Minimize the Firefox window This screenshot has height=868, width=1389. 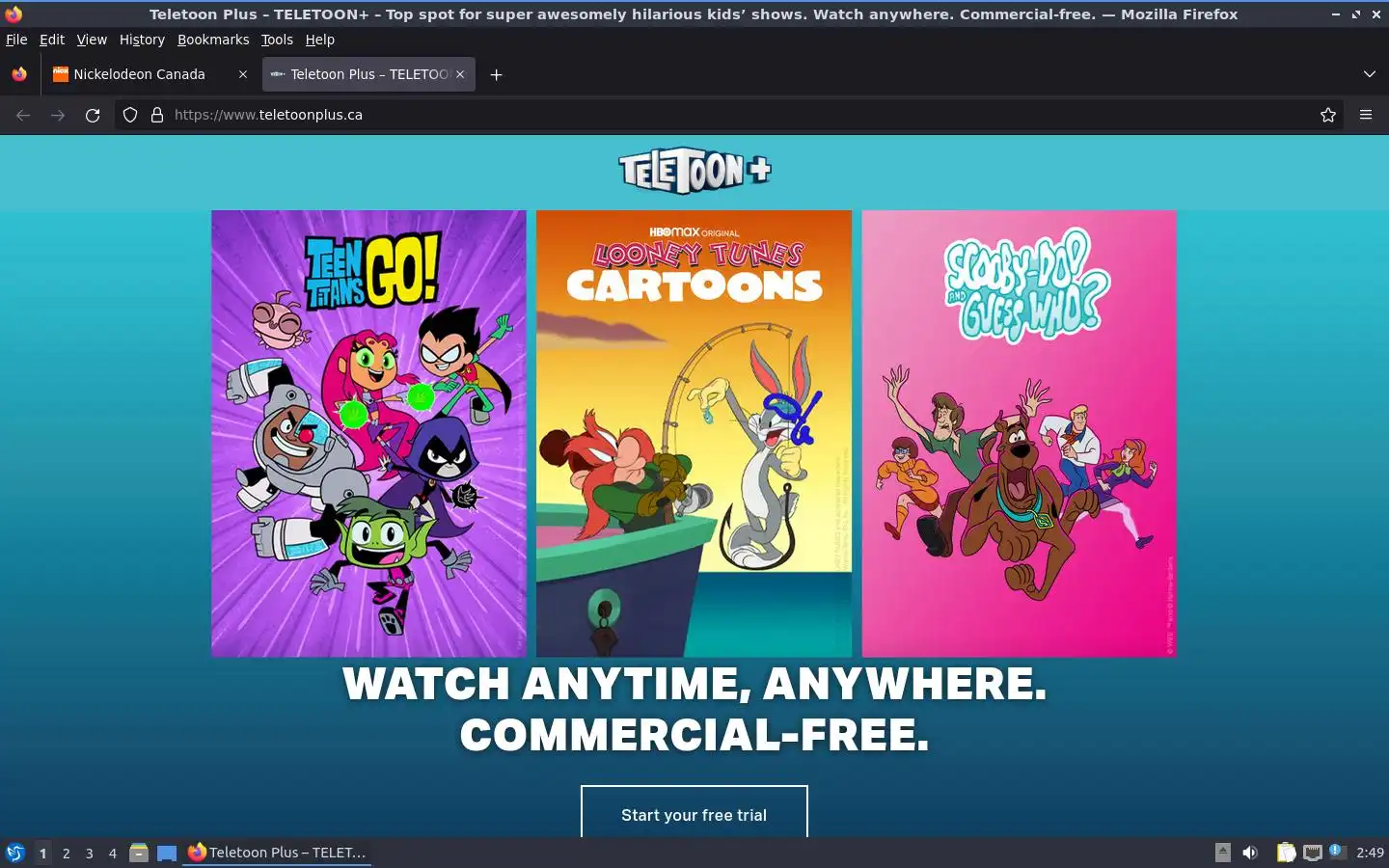1335,14
